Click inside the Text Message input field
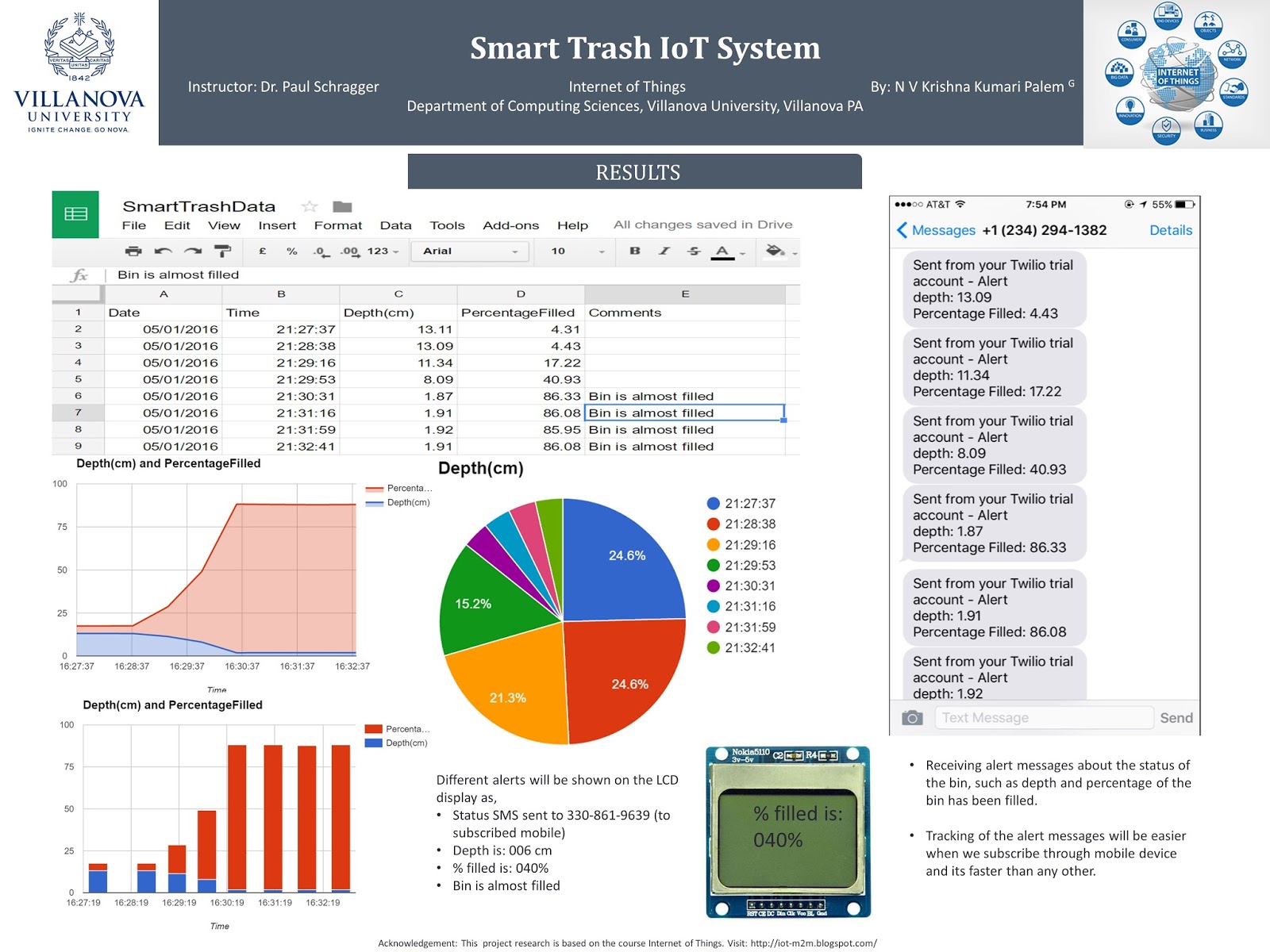This screenshot has height=952, width=1270. coord(1044,717)
